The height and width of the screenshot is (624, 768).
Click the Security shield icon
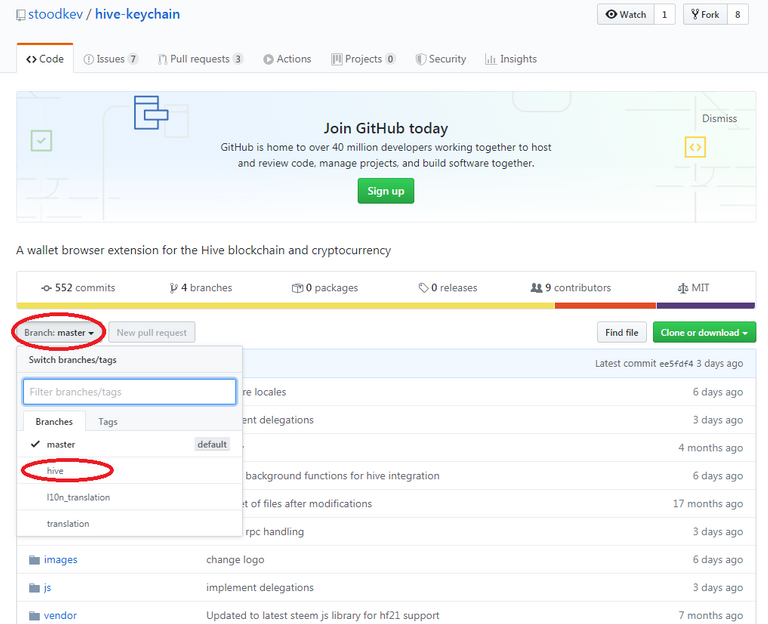420,59
